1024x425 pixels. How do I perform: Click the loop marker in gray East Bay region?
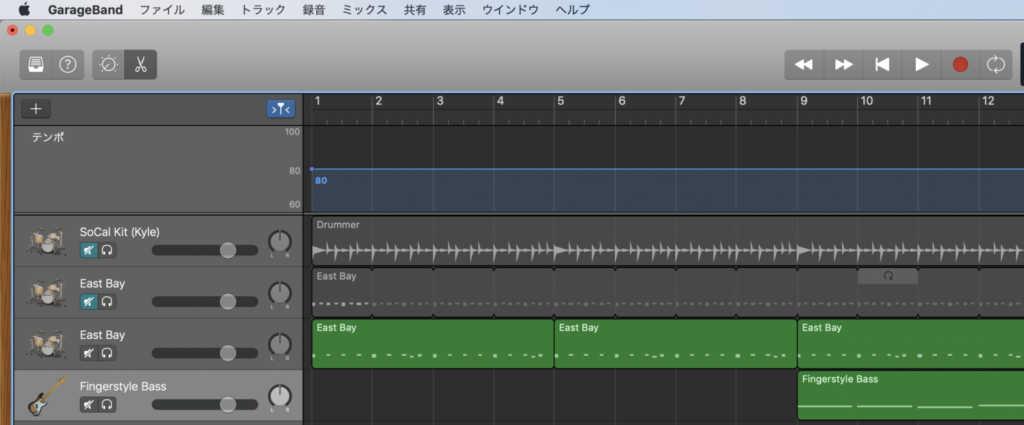(x=888, y=276)
